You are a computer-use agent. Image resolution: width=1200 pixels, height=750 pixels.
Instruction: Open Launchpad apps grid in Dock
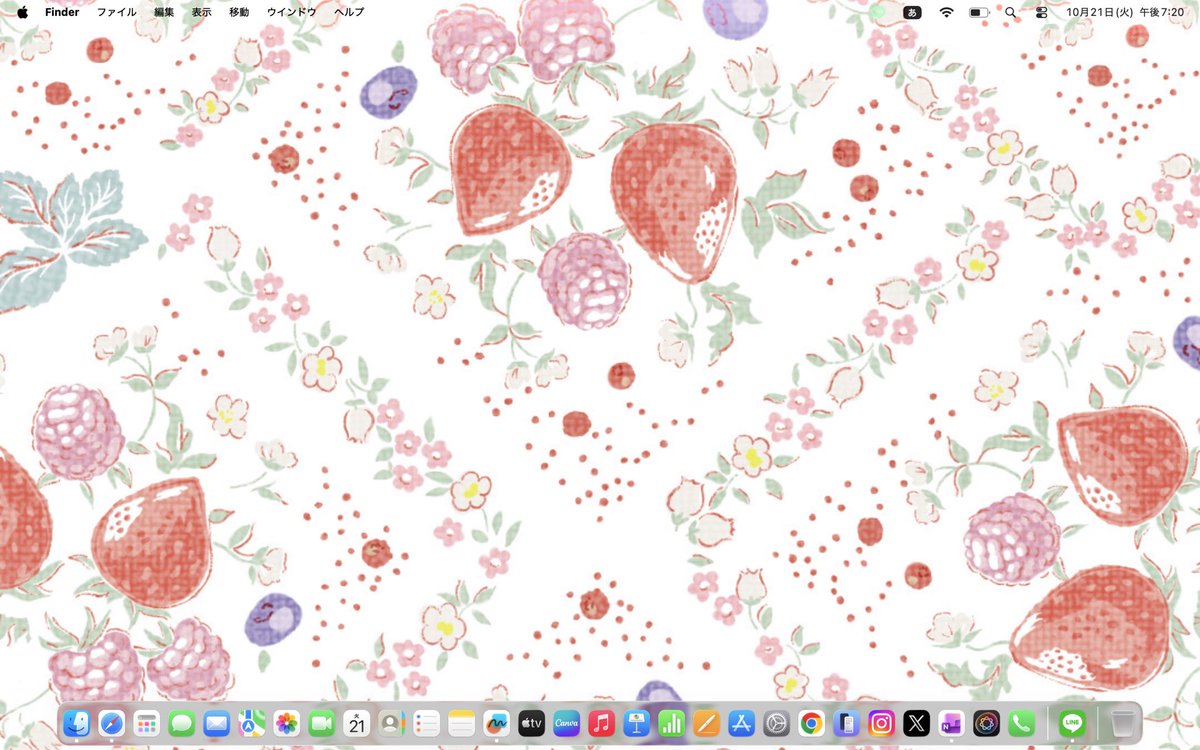147,722
